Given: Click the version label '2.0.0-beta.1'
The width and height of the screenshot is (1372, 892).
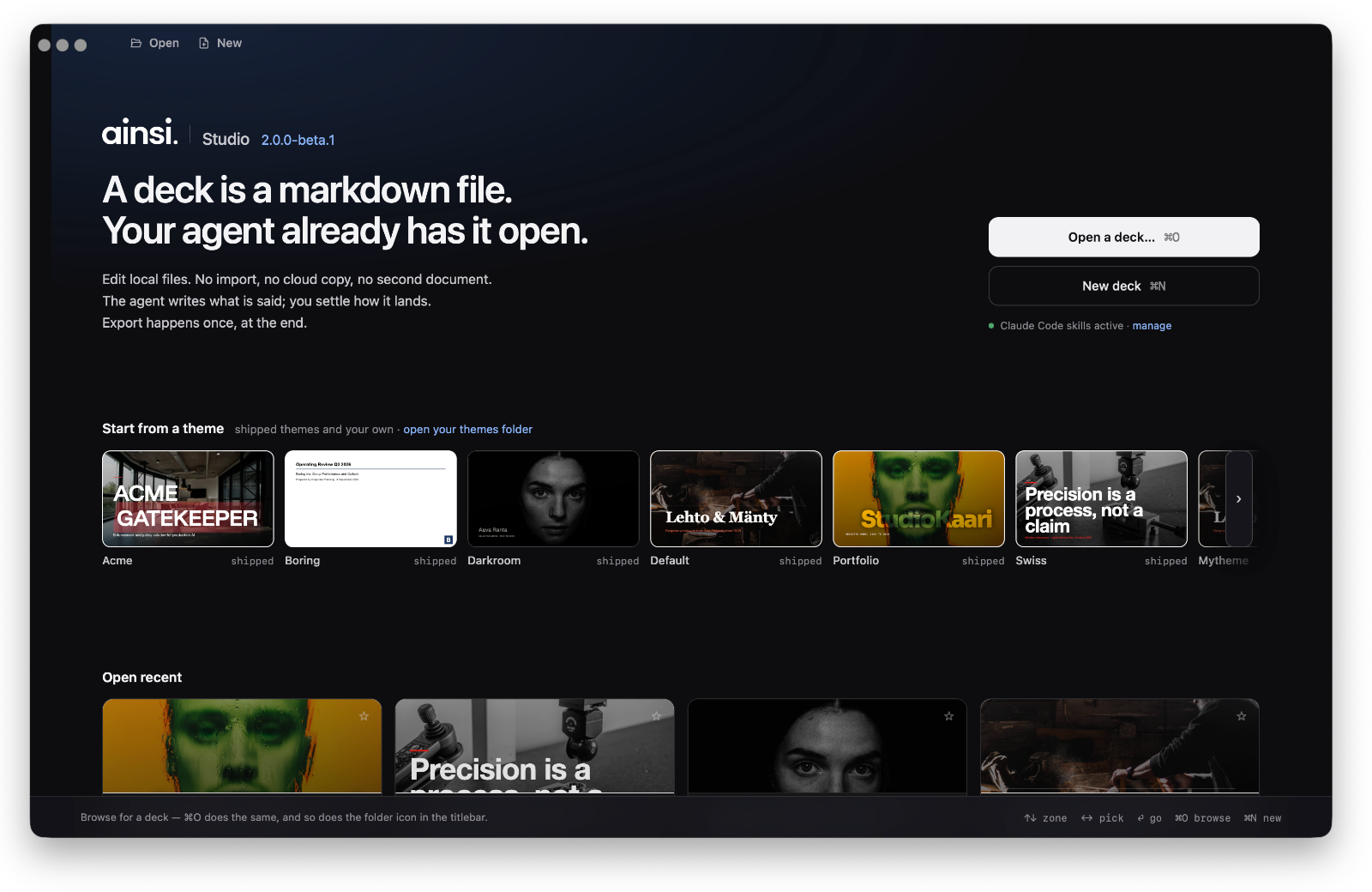Looking at the screenshot, I should point(298,140).
